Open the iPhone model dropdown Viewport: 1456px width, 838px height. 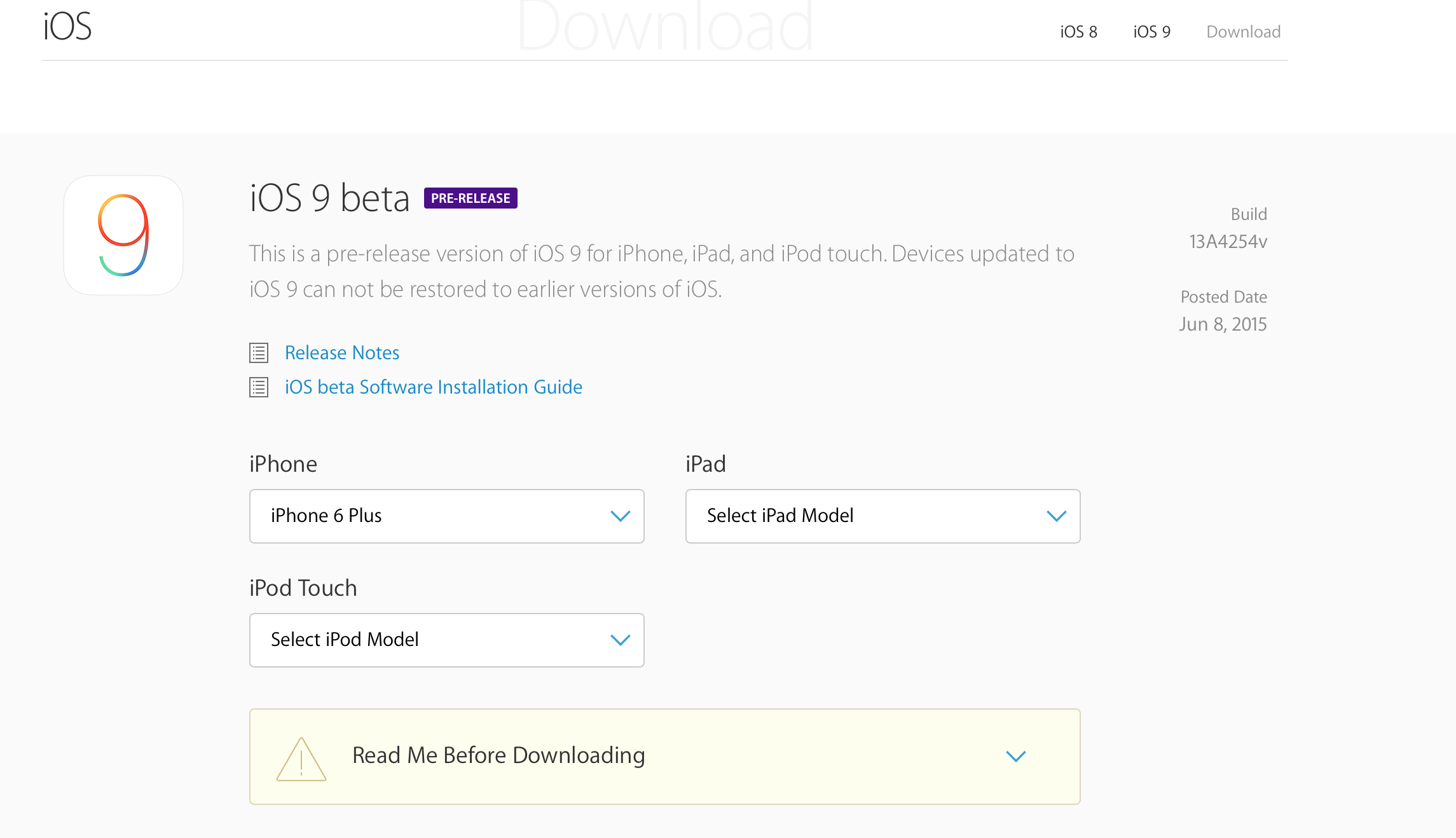pyautogui.click(x=447, y=516)
